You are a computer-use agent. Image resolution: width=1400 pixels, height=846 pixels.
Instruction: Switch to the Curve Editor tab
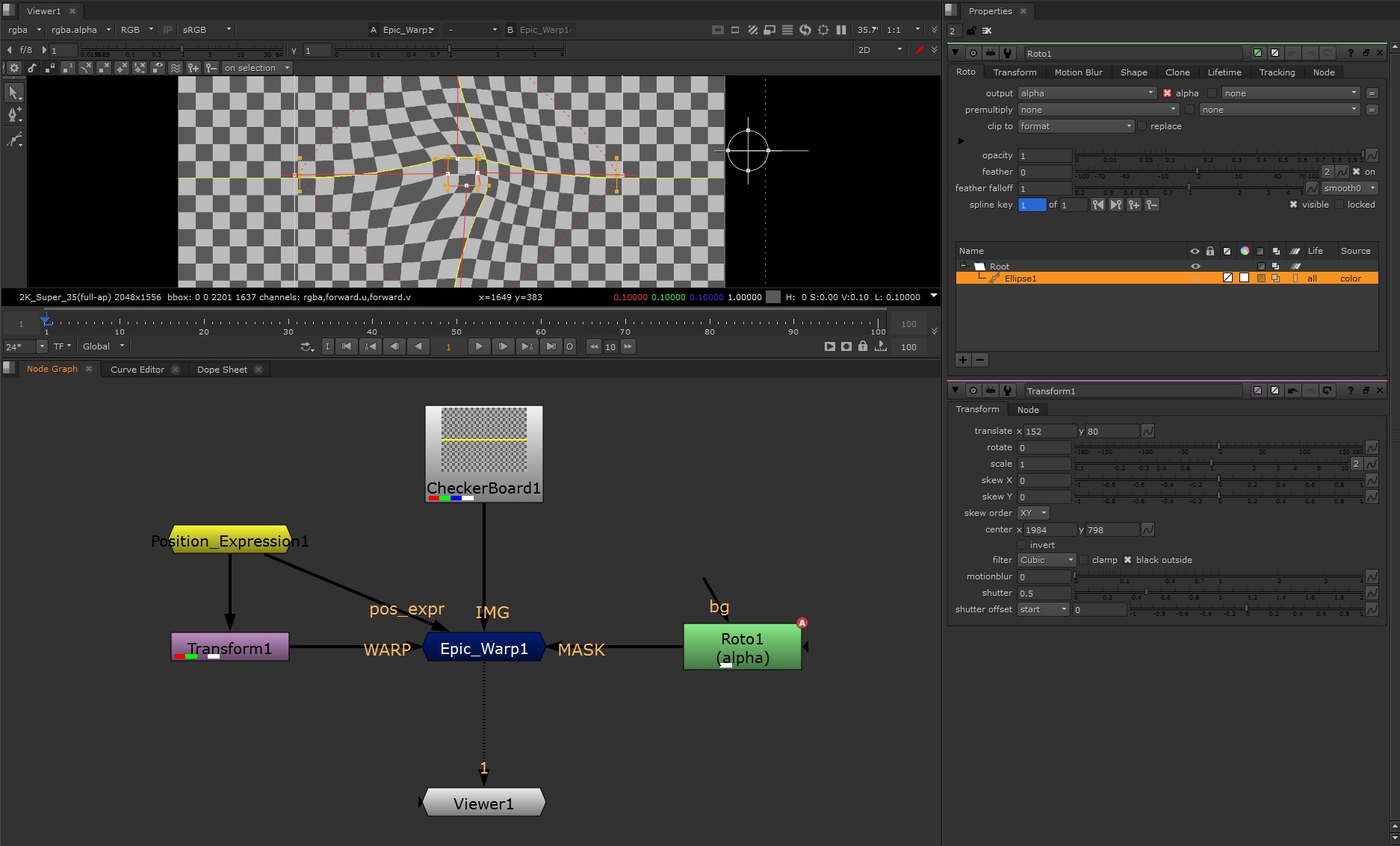pos(137,370)
